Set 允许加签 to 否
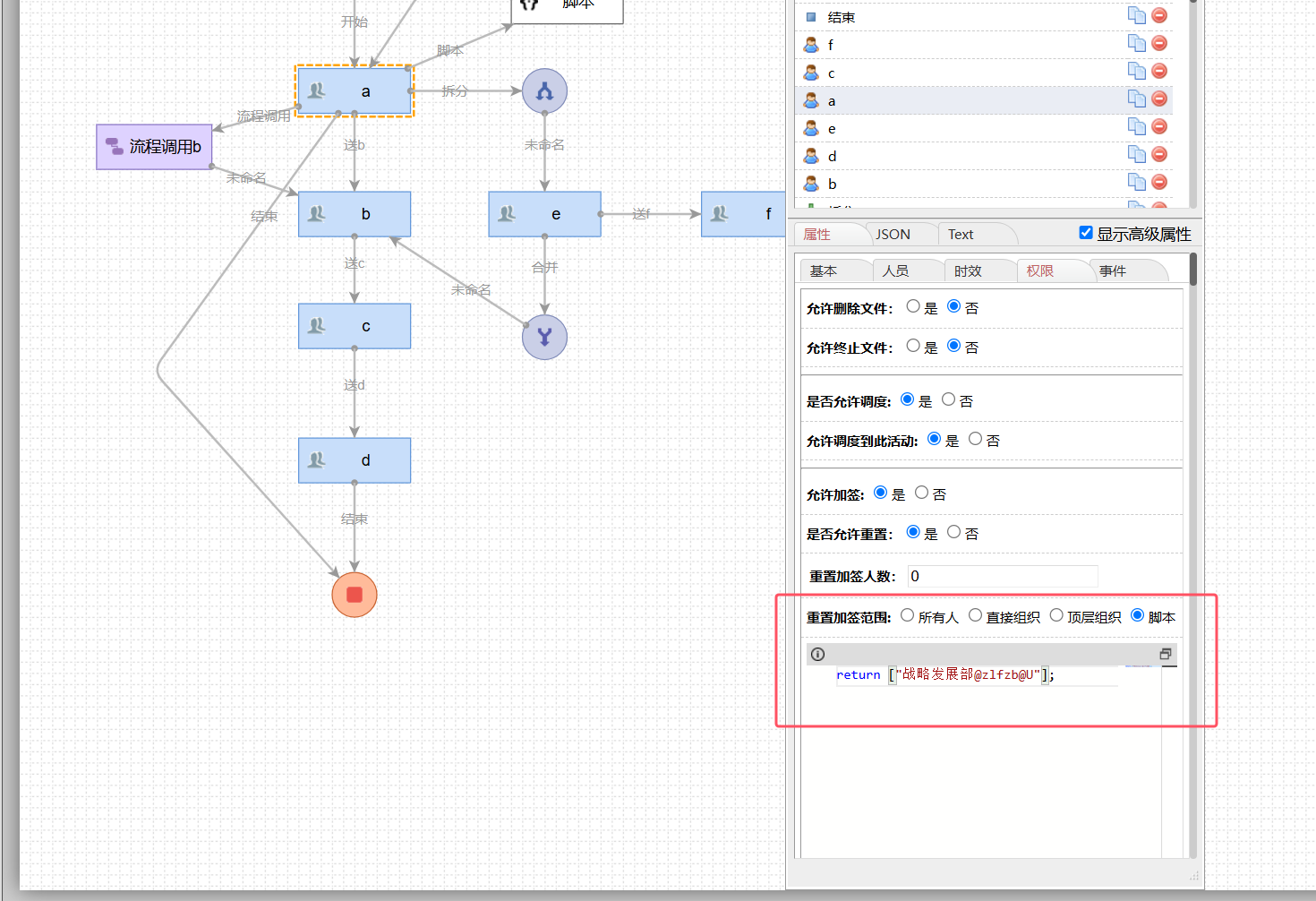 click(x=921, y=493)
